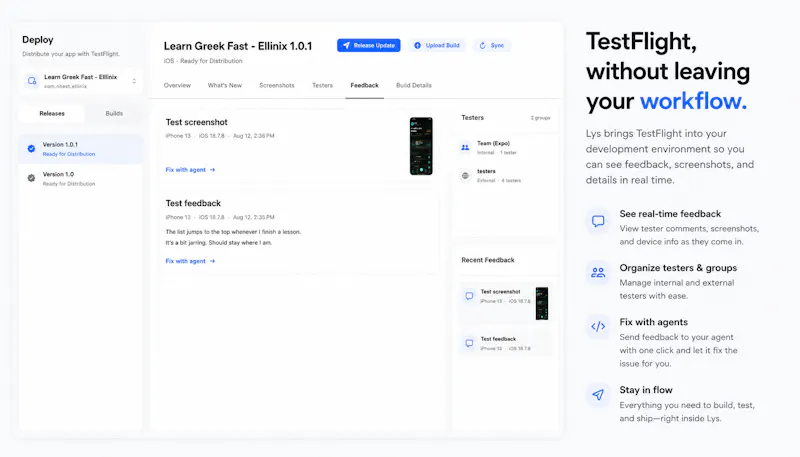Click the See real-time feedback heading
The width and height of the screenshot is (800, 457).
tap(670, 214)
